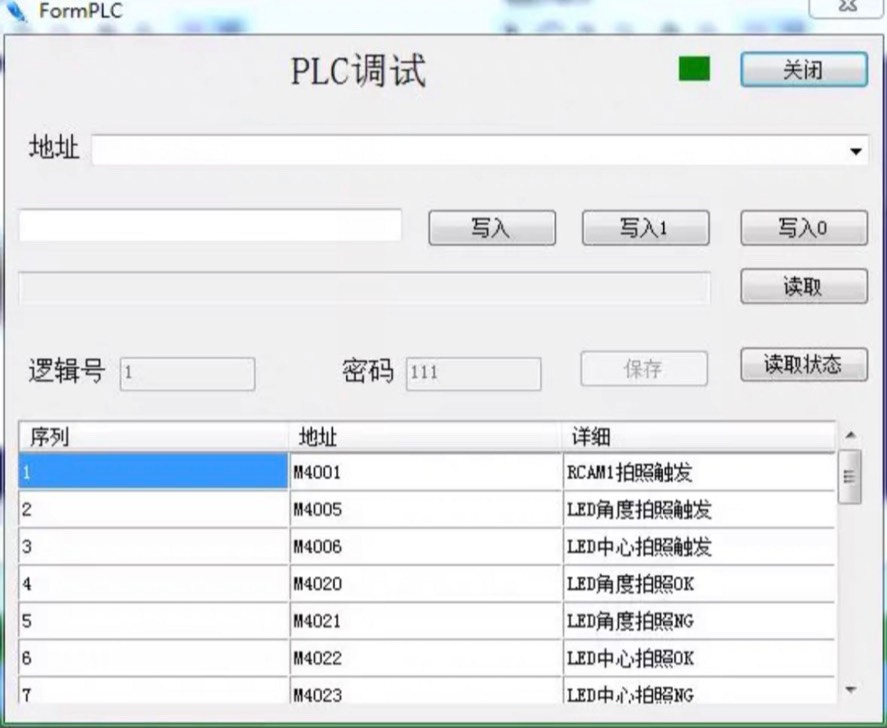Viewport: 887px width, 728px height.
Task: Click the 写入 button
Action: (492, 228)
